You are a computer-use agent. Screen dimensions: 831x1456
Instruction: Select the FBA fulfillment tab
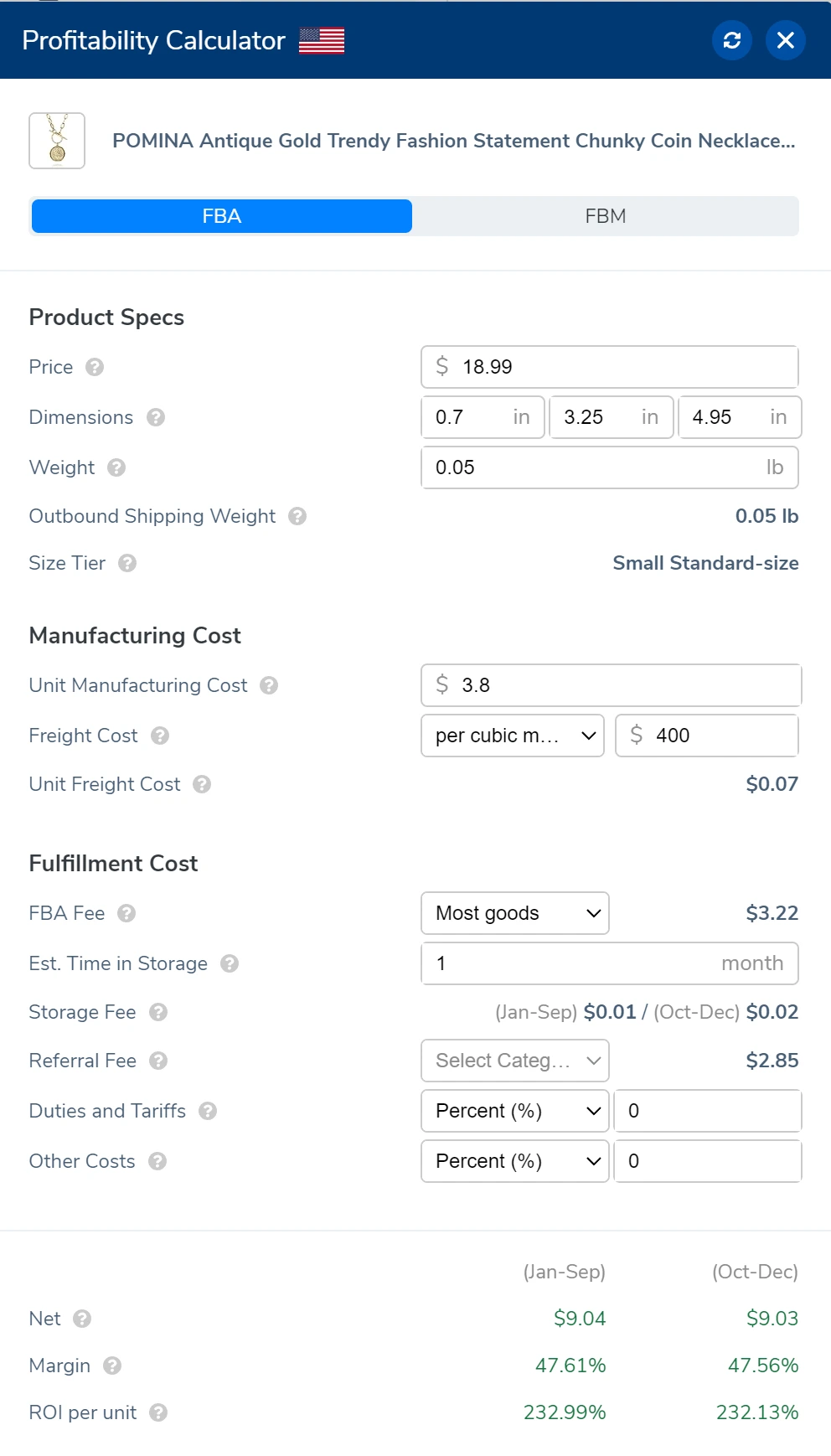point(220,215)
